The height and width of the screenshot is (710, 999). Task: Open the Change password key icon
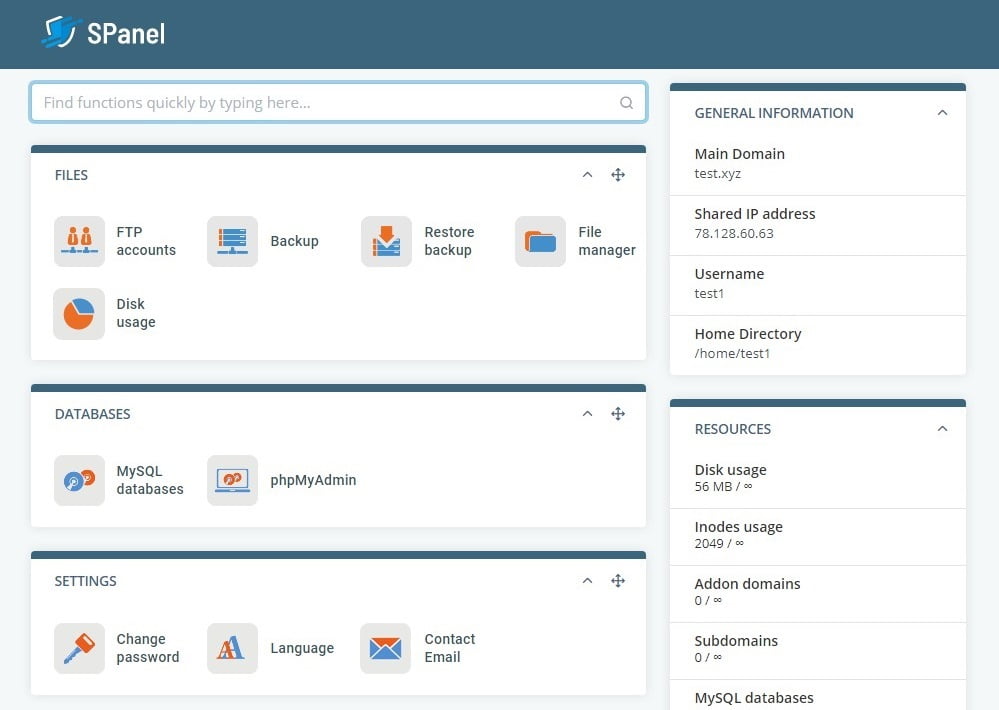tap(79, 648)
